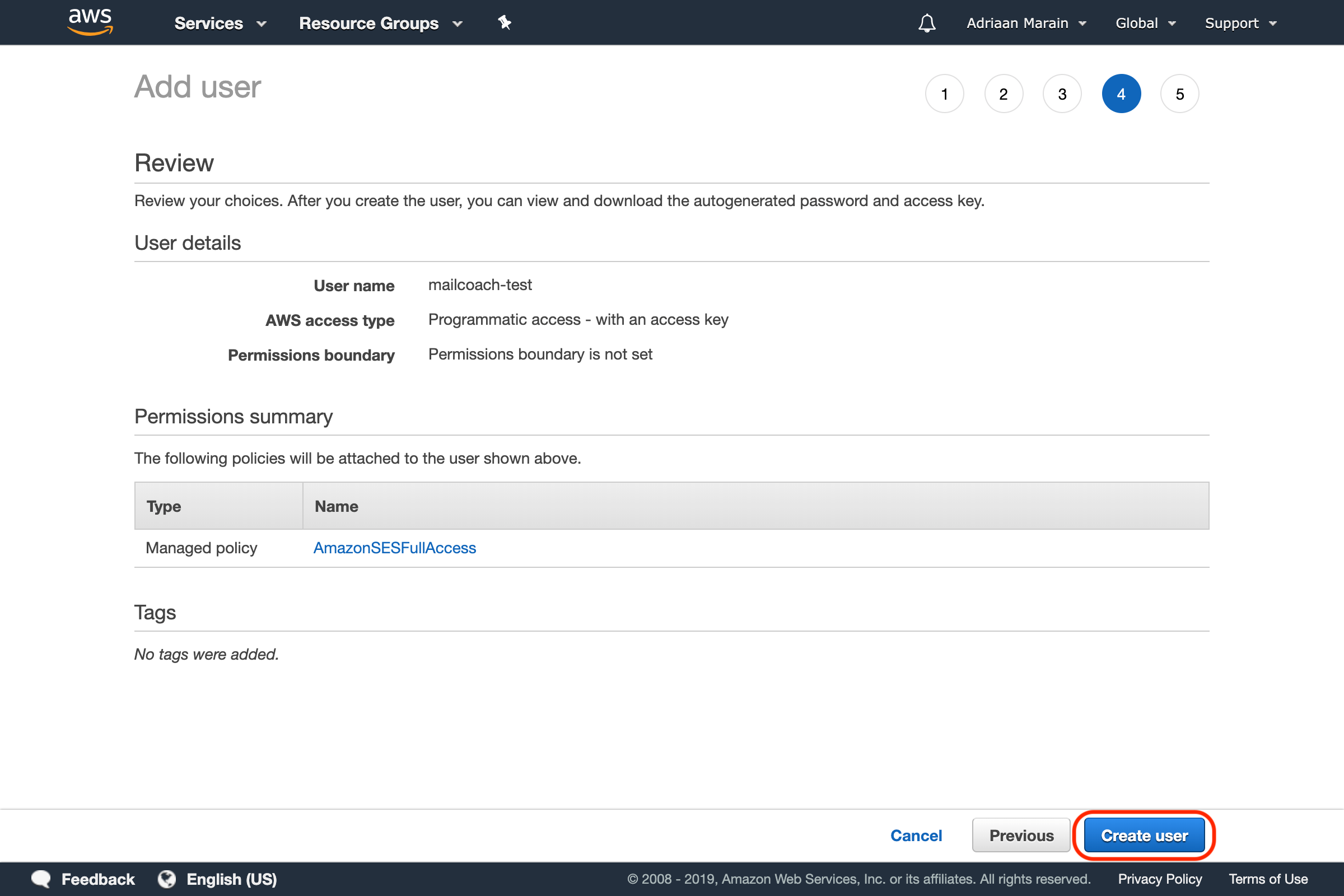Click the Feedback speech bubble icon
This screenshot has width=1344, height=896.
(41, 879)
